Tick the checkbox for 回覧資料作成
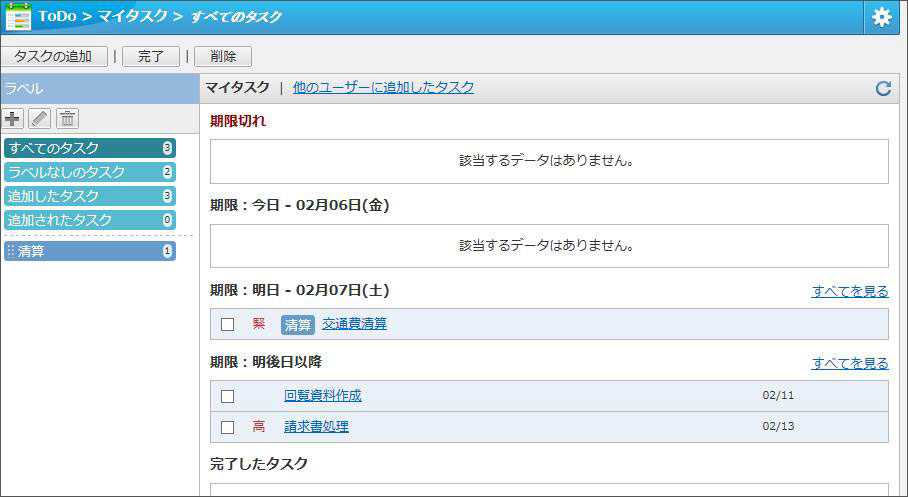This screenshot has width=908, height=497. coord(227,396)
